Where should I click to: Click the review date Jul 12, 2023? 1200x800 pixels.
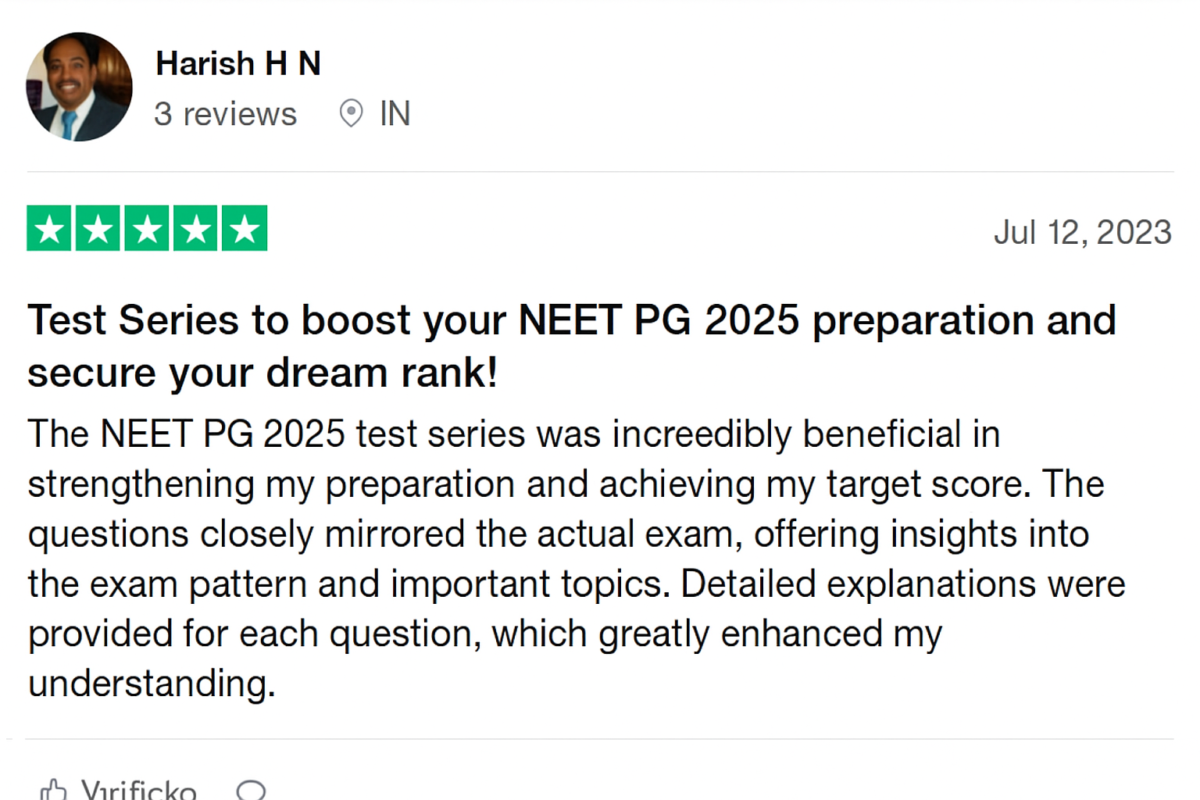[1082, 232]
